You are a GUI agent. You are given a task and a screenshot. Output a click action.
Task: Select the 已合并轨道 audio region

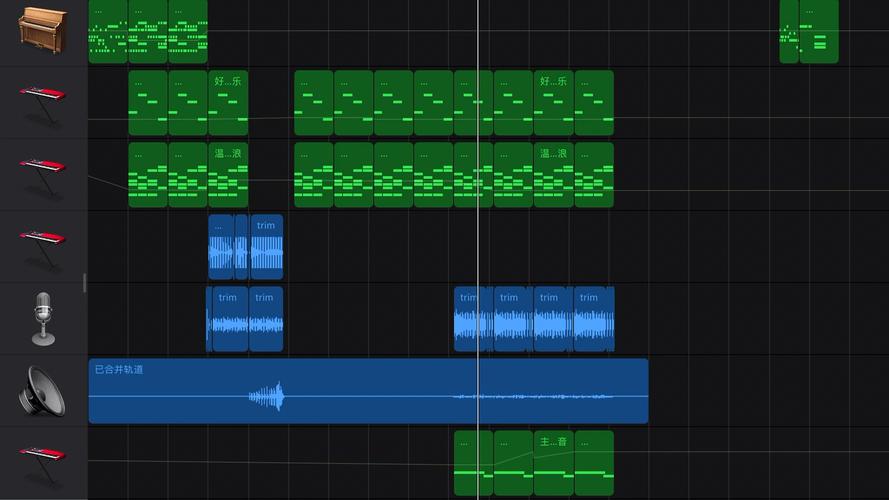[x=368, y=391]
